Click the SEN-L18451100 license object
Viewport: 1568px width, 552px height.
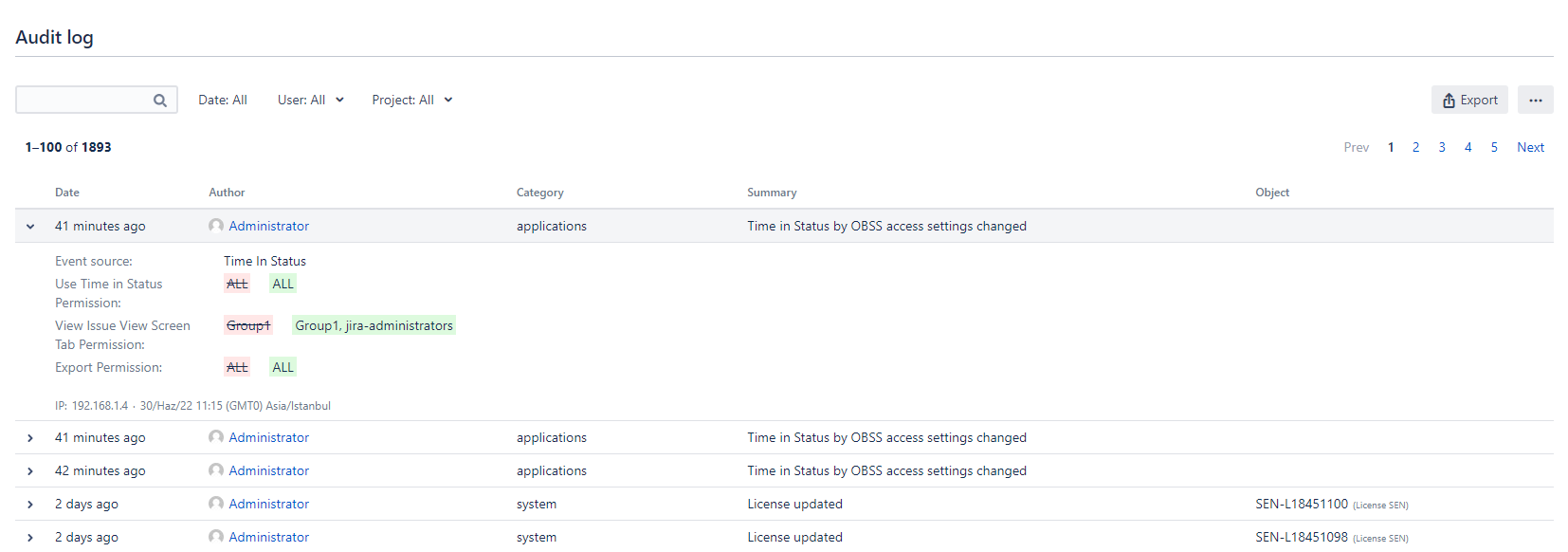(x=1301, y=504)
